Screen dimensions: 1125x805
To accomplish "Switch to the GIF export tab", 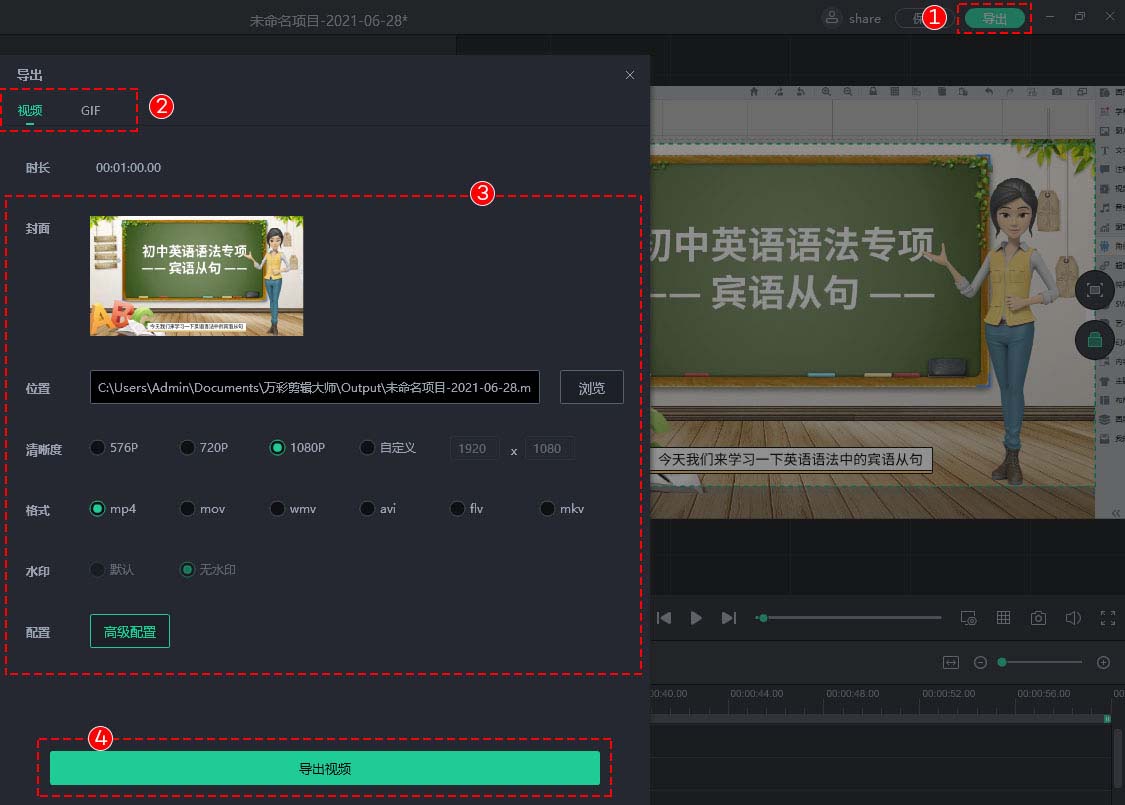I will pyautogui.click(x=91, y=110).
